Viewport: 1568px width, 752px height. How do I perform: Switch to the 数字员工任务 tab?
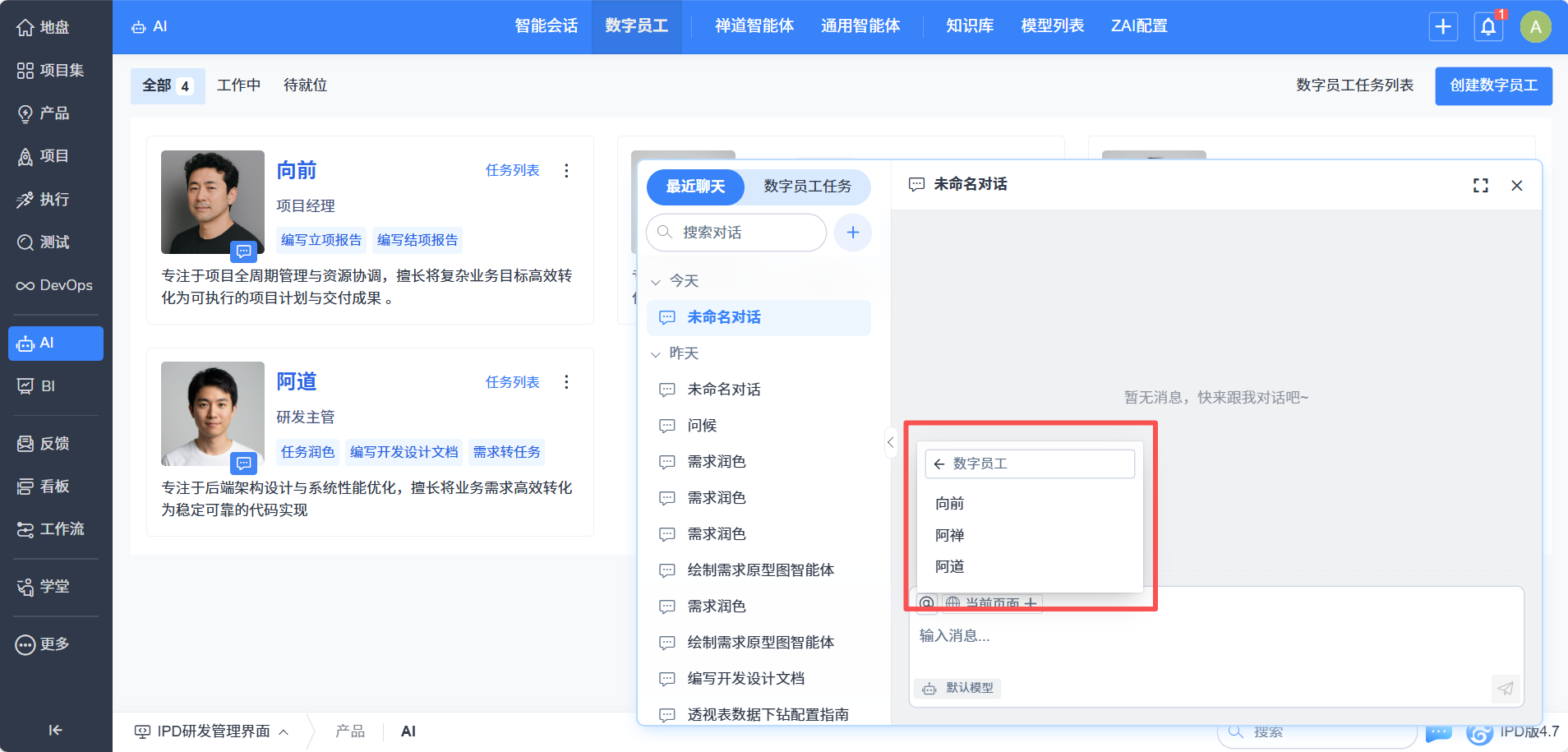tap(807, 187)
